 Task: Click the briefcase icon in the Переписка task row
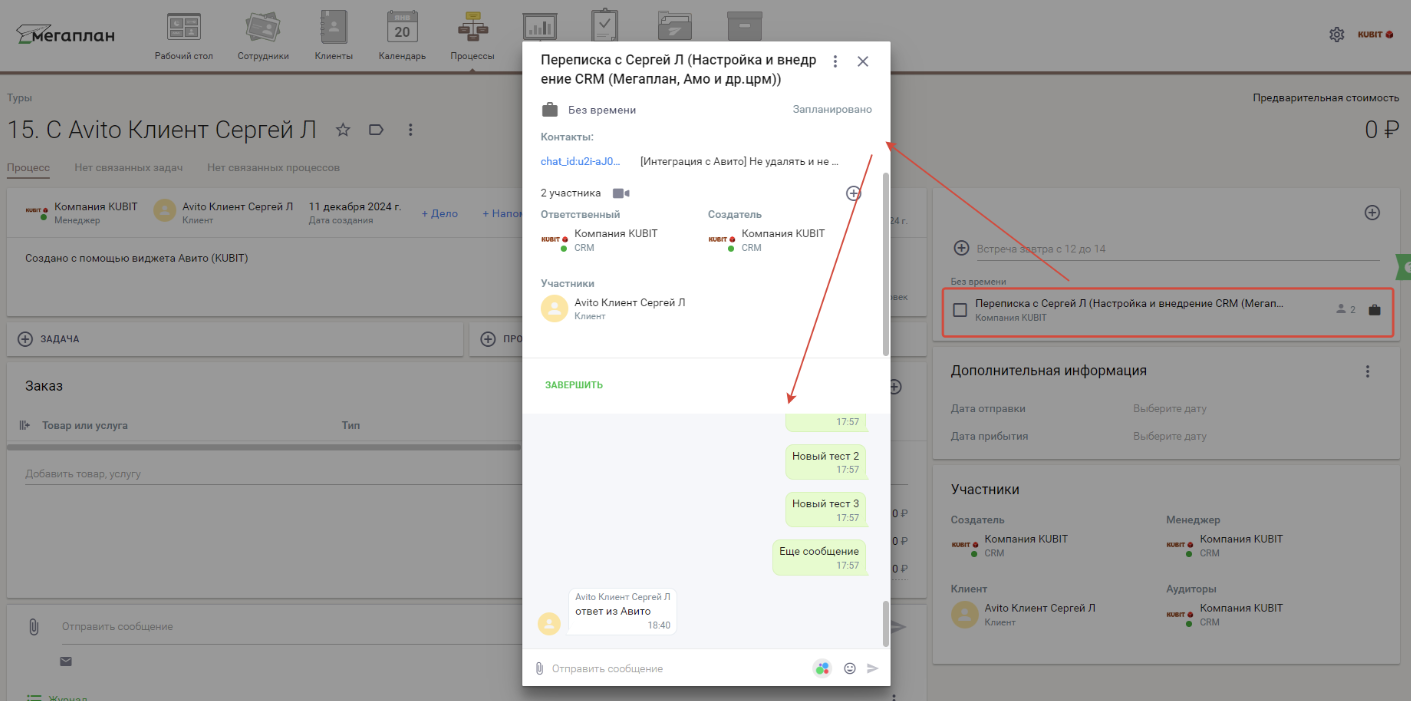(x=1375, y=310)
